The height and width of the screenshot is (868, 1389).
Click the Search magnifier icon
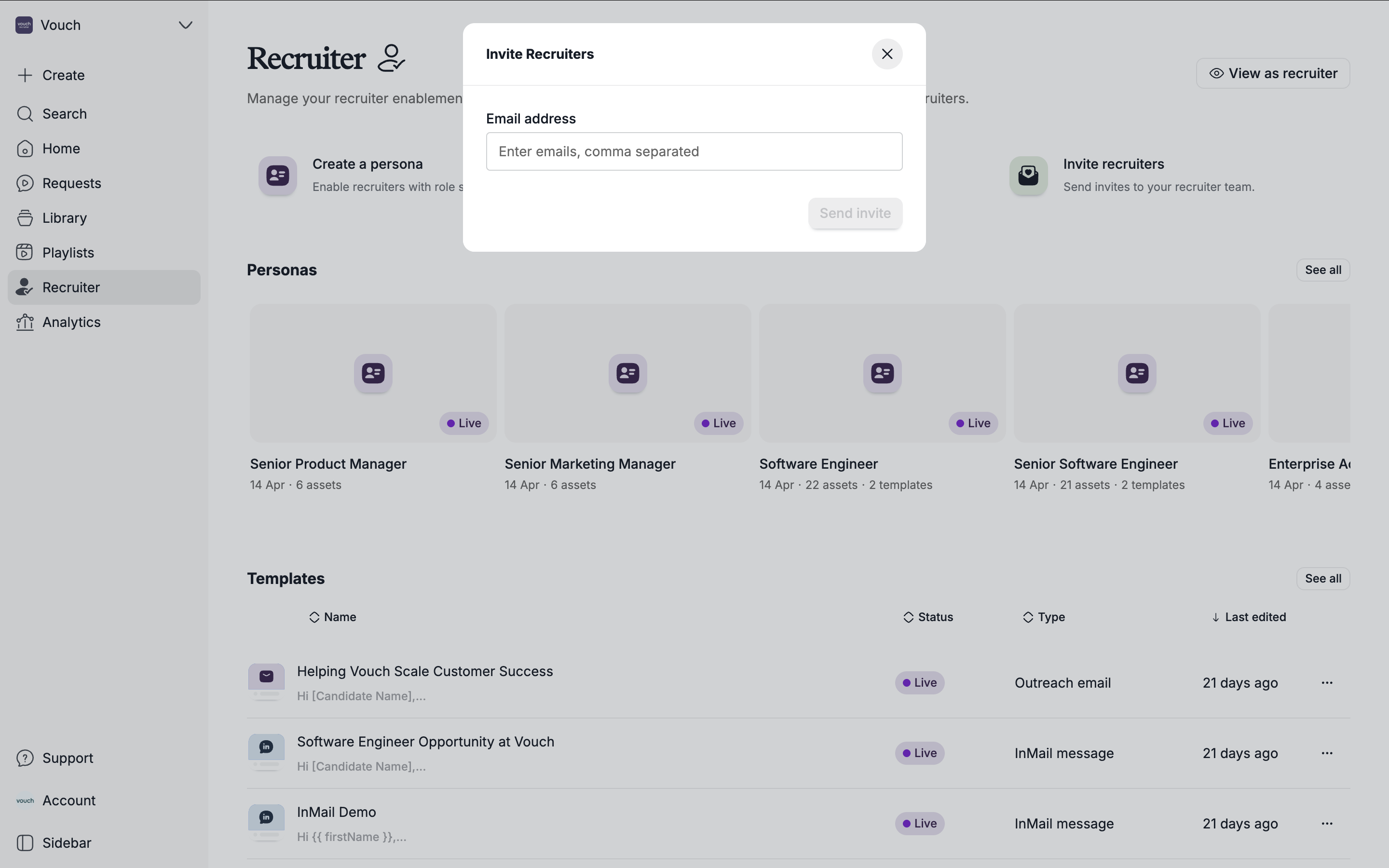tap(25, 114)
